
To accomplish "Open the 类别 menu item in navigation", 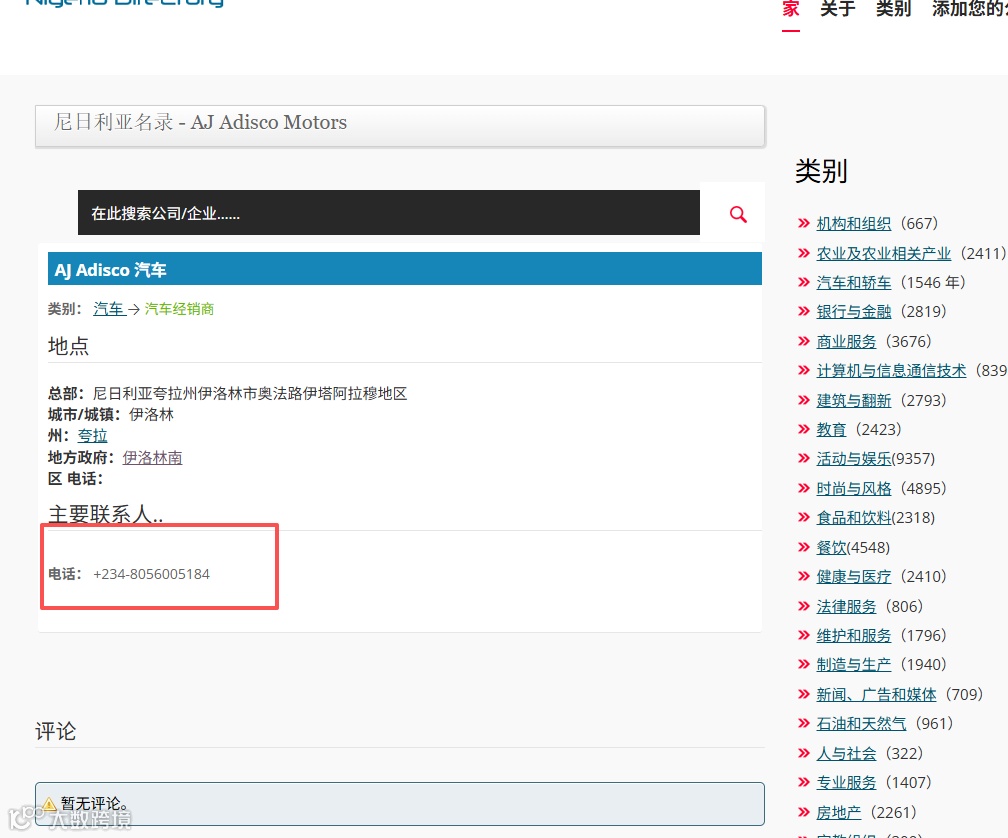I will [894, 9].
